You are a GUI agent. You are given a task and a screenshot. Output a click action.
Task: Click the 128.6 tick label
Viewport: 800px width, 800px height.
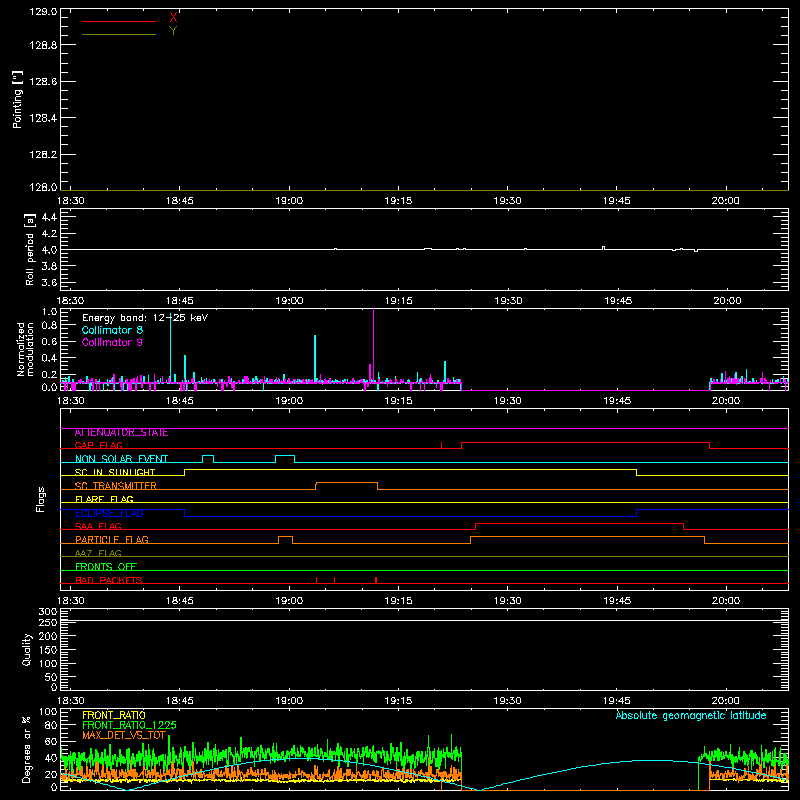43,82
